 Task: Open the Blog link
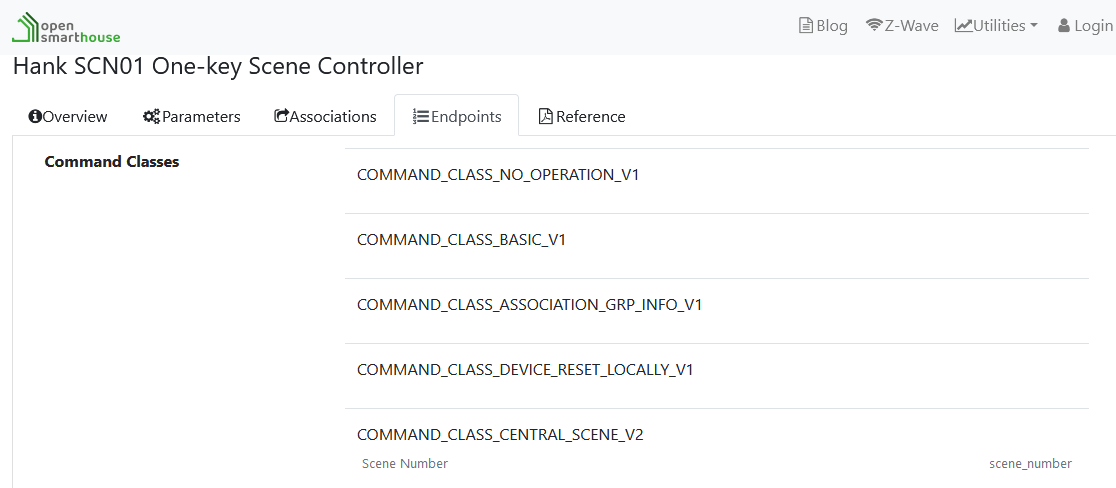tap(831, 26)
